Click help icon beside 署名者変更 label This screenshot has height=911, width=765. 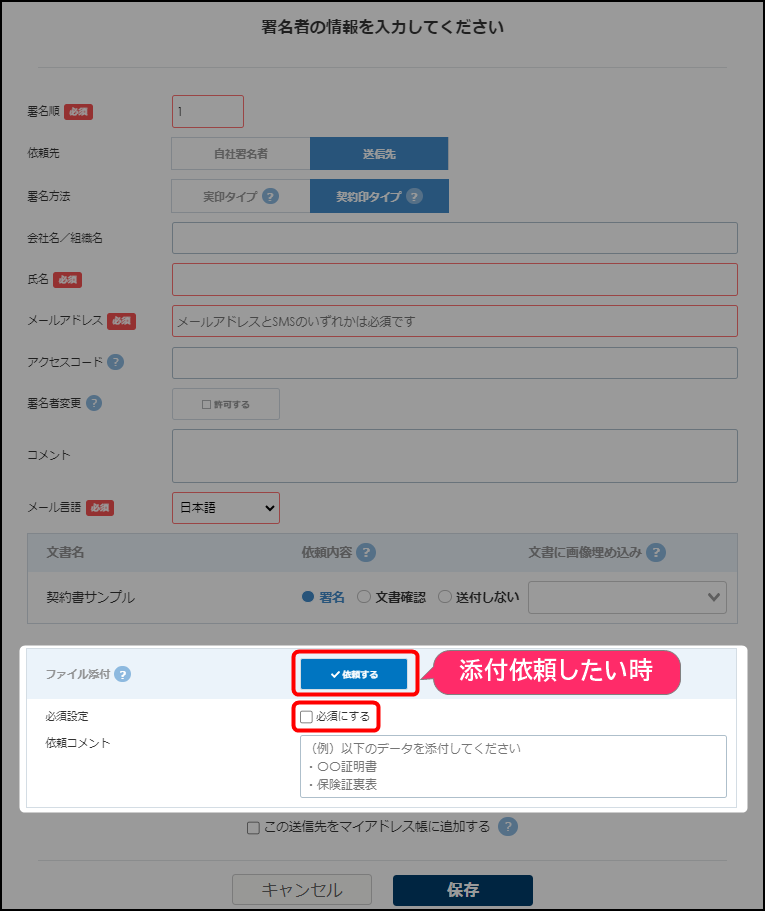click(94, 403)
